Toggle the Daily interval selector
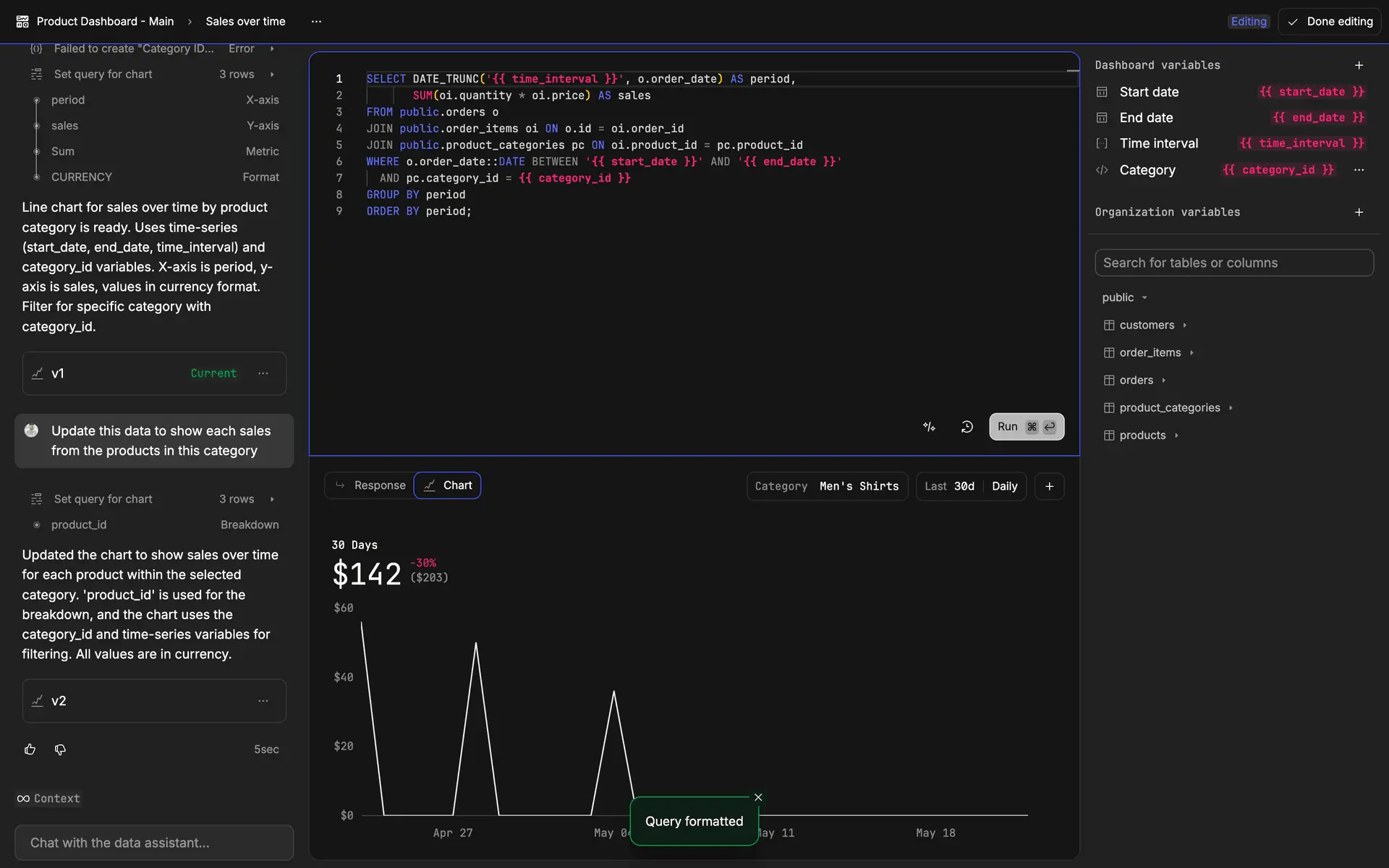Viewport: 1389px width, 868px height. coord(1004,486)
